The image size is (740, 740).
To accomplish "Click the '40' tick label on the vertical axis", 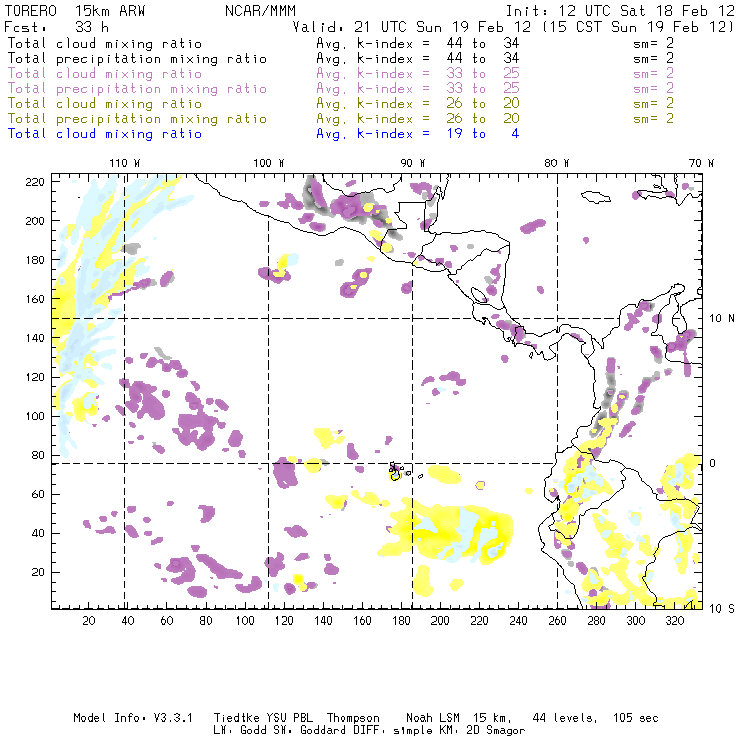I will (x=38, y=533).
